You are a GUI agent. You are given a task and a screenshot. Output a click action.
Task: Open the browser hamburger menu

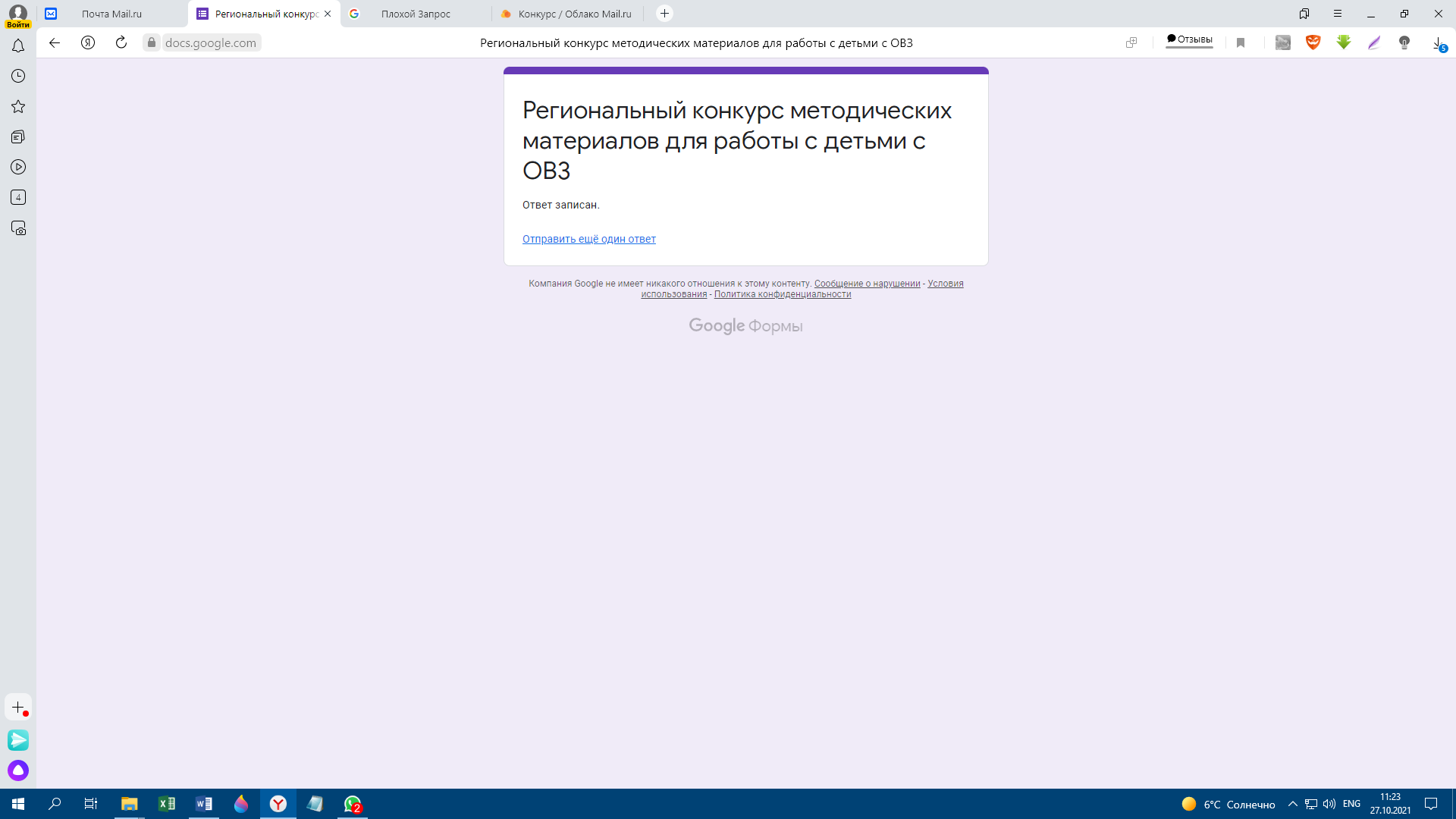1338,14
